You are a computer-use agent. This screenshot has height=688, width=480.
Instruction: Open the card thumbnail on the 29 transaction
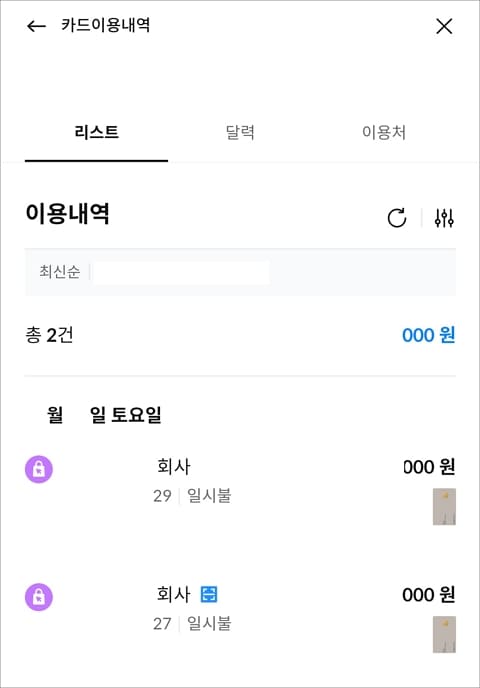(444, 506)
